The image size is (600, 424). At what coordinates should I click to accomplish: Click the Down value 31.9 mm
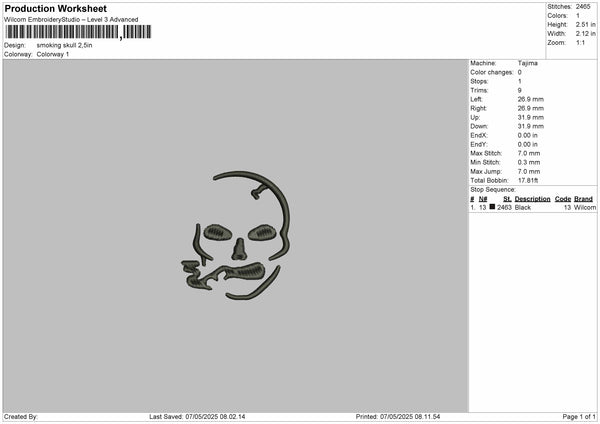pyautogui.click(x=531, y=126)
